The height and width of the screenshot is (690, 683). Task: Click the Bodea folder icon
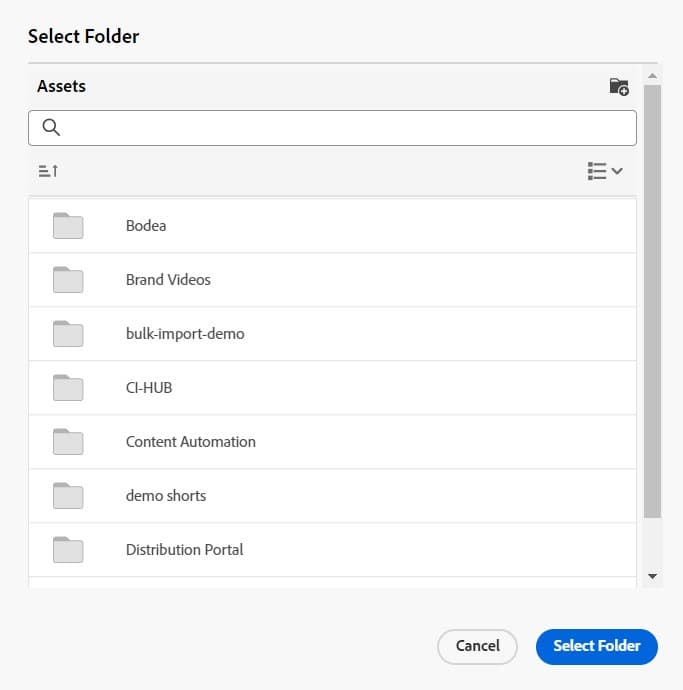(x=68, y=226)
